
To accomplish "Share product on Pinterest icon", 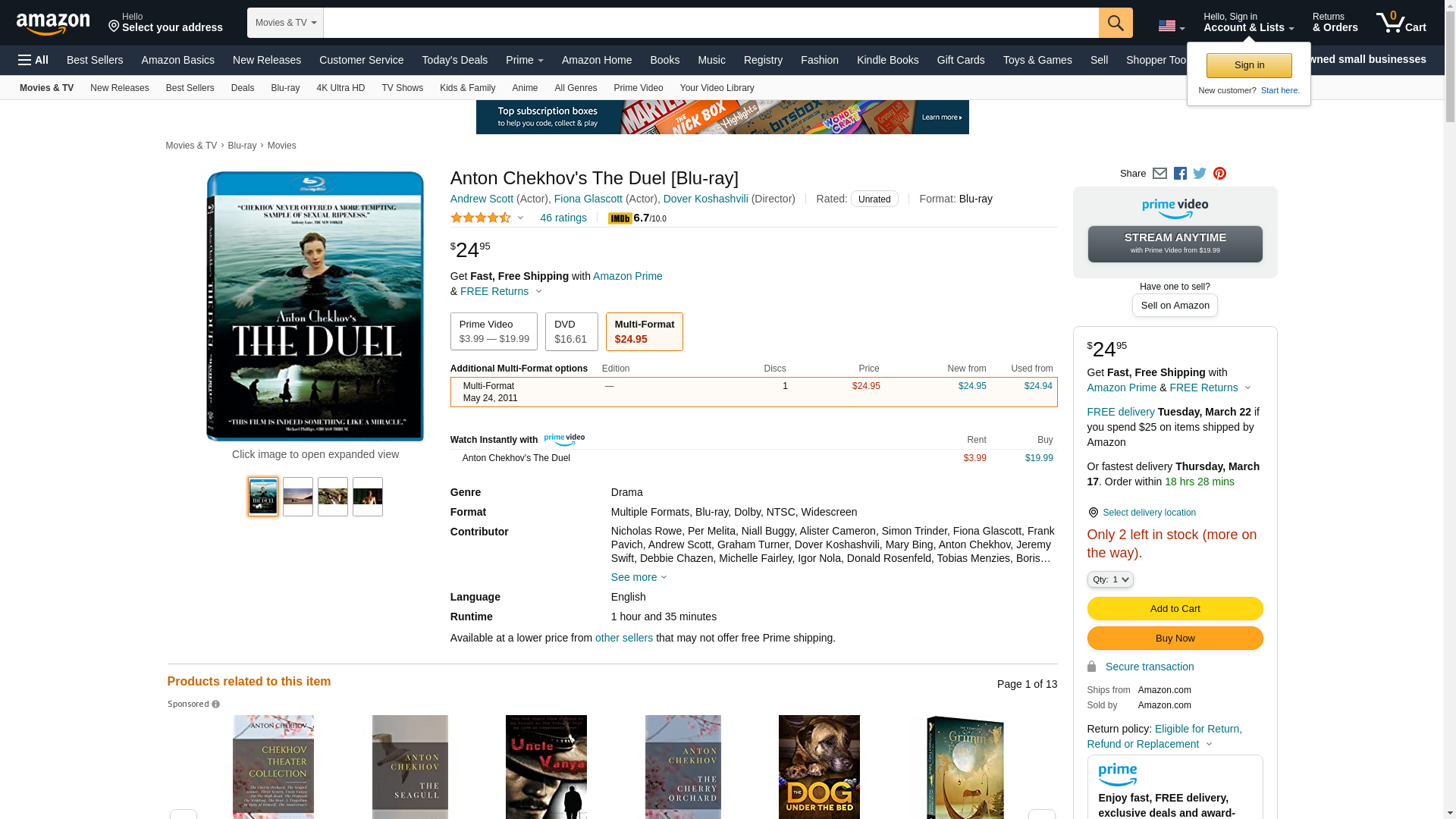I will click(1219, 174).
